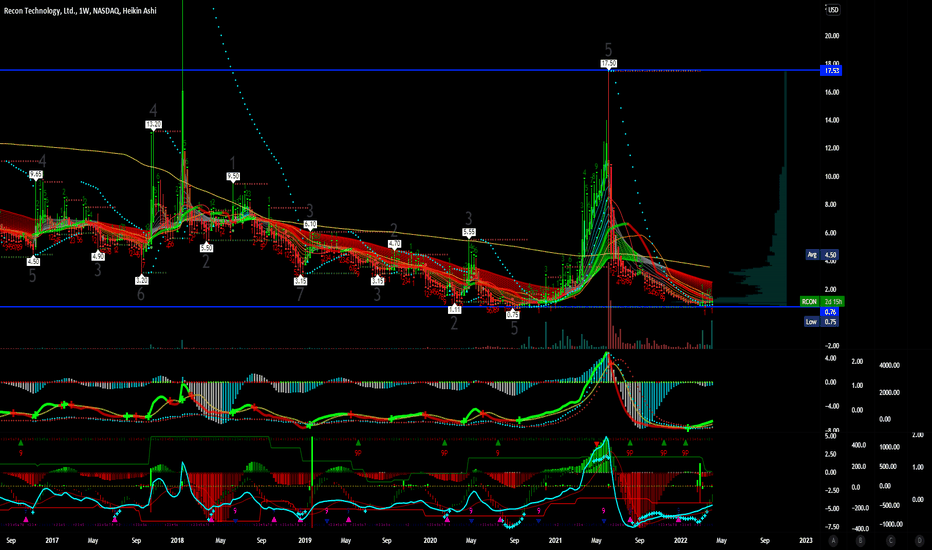Click the 8.00 price axis value
Image resolution: width=932 pixels, height=550 pixels.
pyautogui.click(x=830, y=205)
